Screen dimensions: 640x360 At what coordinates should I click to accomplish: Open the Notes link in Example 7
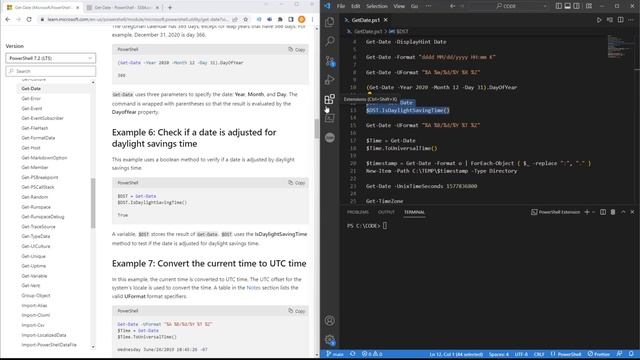coord(253,288)
